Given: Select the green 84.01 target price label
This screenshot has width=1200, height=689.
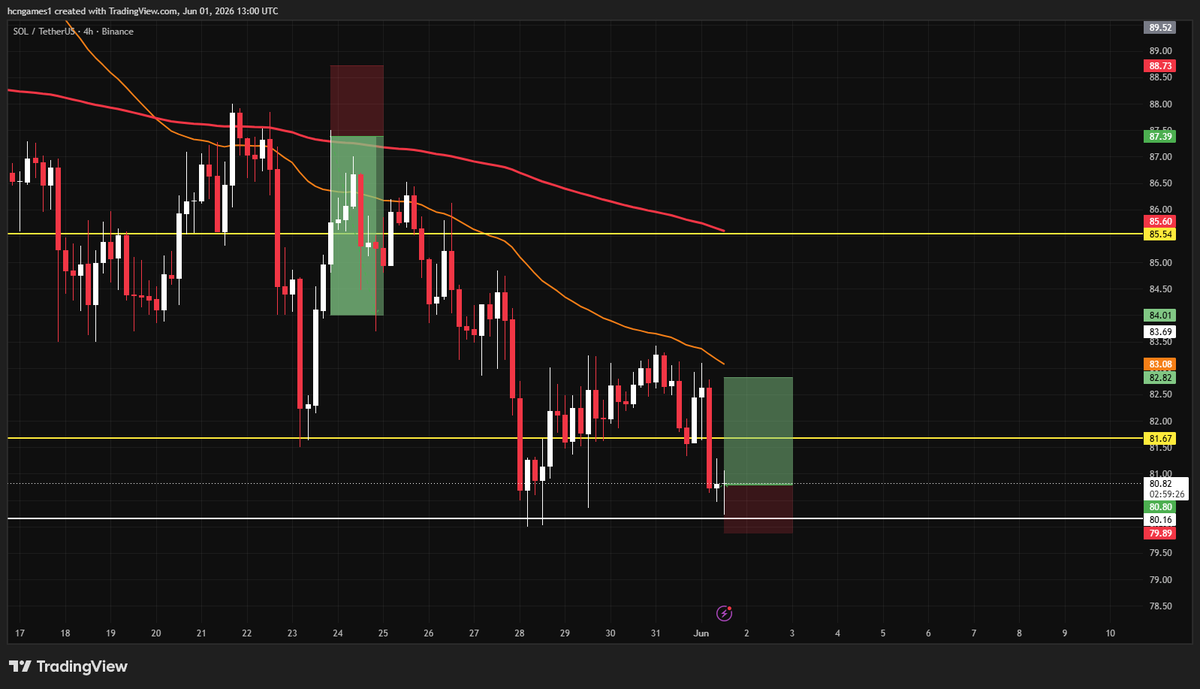Looking at the screenshot, I should click(1161, 315).
